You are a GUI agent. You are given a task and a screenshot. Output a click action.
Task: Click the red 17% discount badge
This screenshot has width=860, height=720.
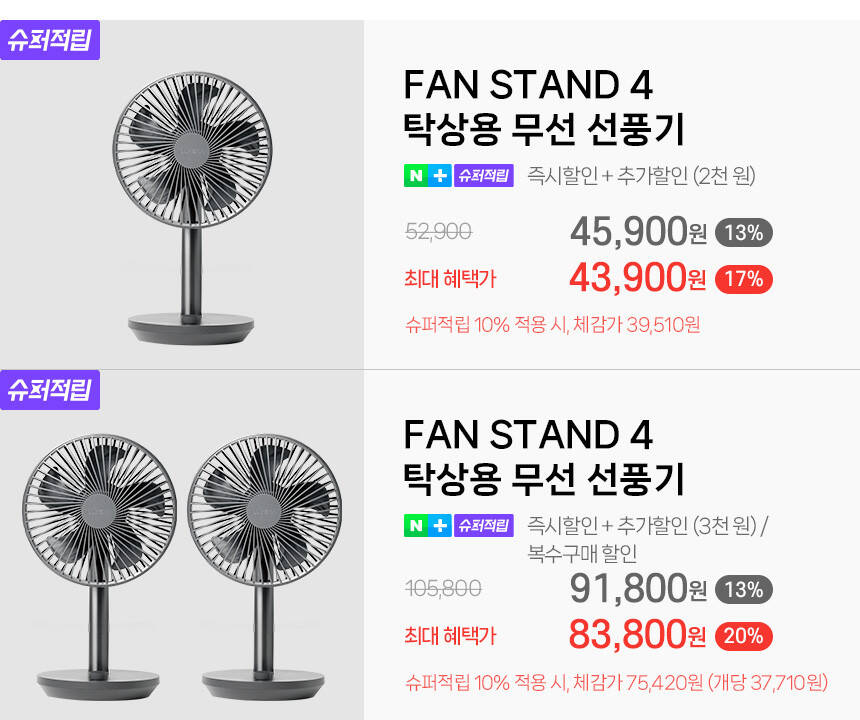point(743,279)
